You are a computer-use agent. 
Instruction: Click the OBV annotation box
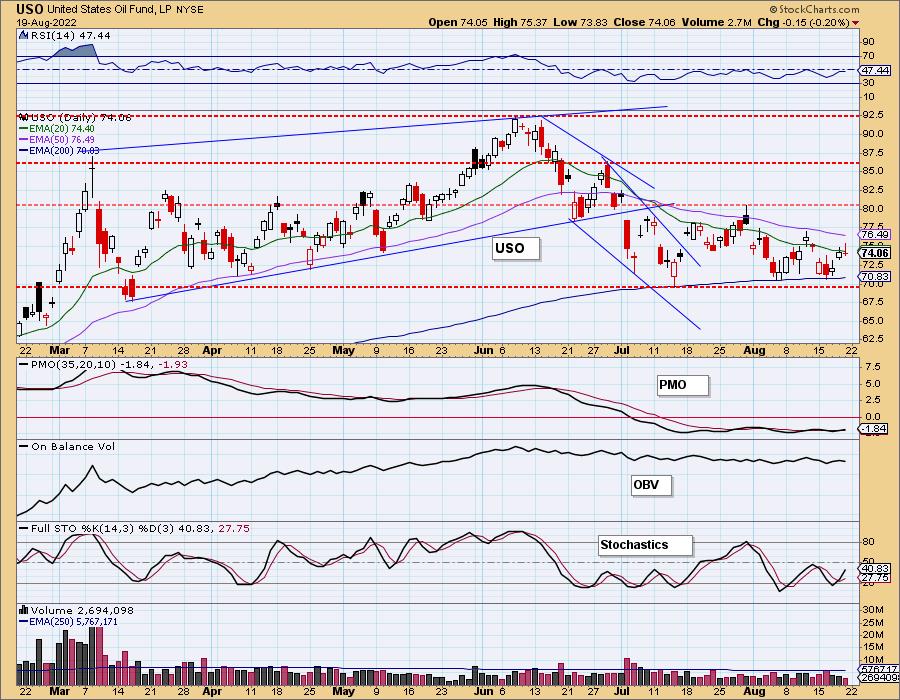pyautogui.click(x=651, y=485)
